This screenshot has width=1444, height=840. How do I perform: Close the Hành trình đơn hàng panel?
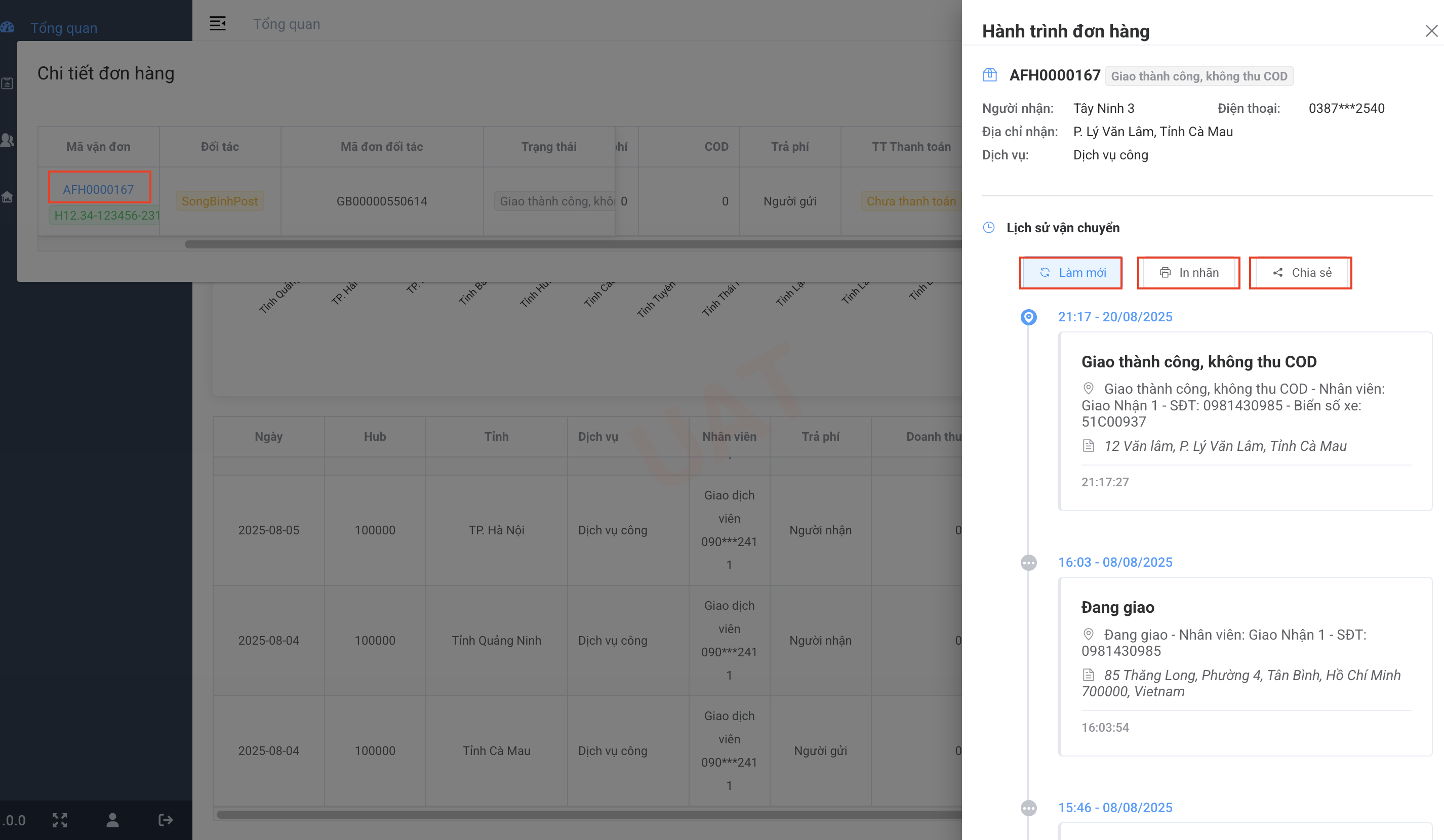(1431, 31)
